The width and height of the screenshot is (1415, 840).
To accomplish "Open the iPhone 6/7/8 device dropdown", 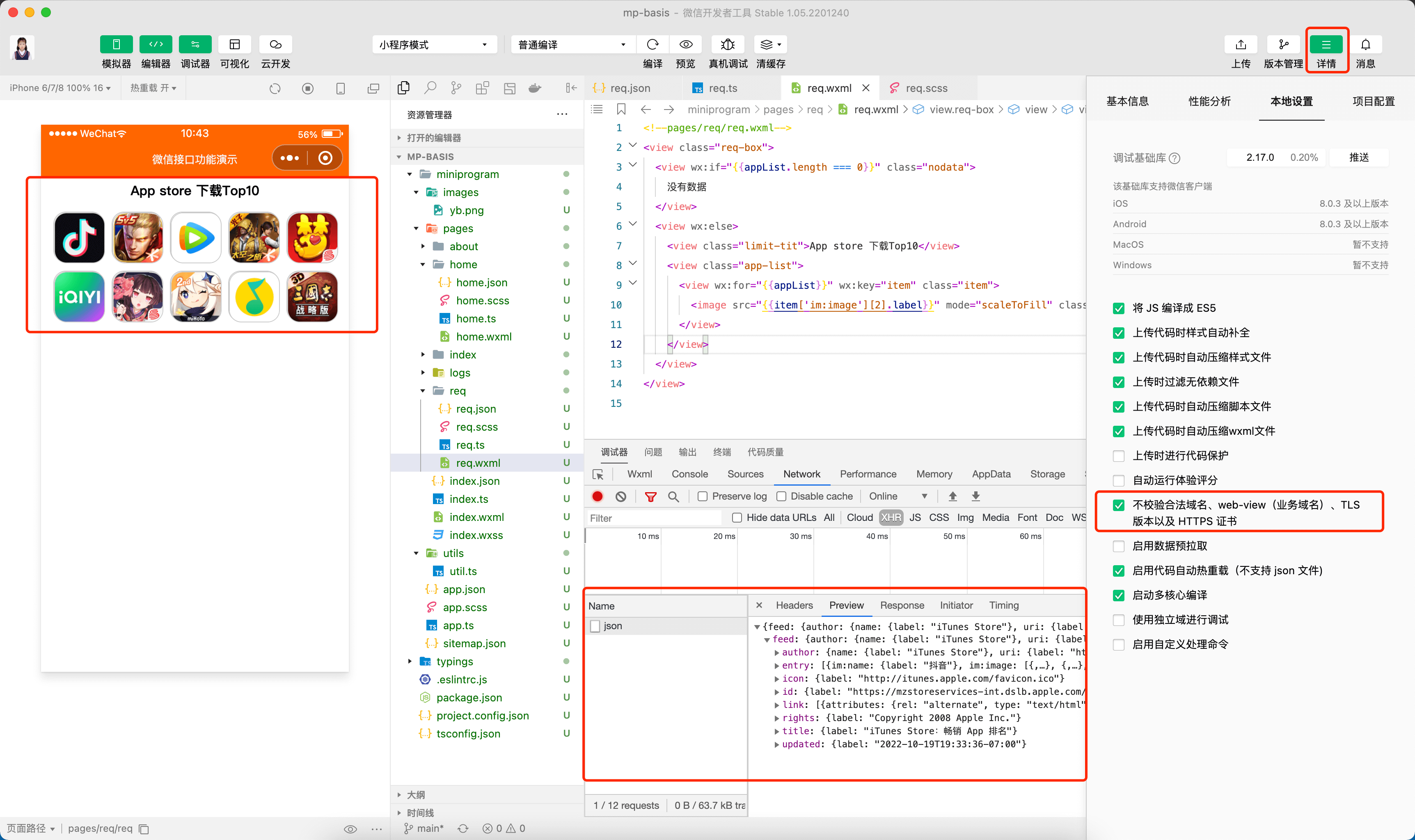I will coord(60,88).
